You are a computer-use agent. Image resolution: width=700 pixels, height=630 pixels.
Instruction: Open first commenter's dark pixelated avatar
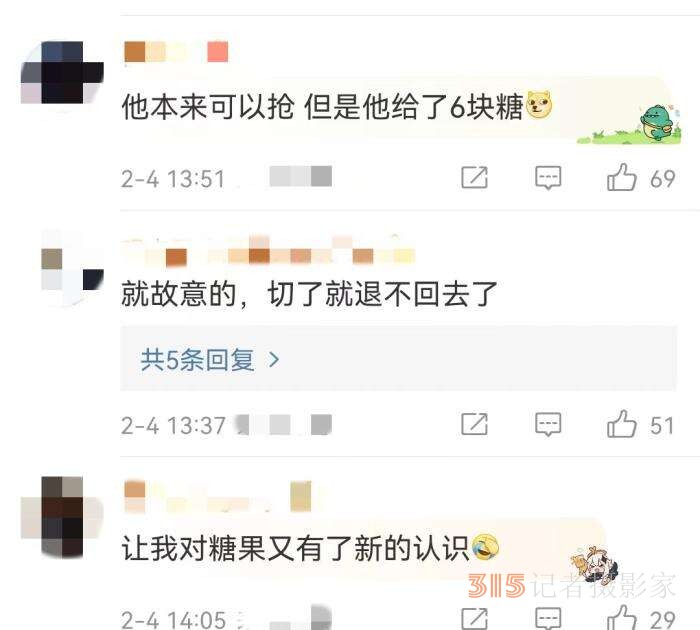point(62,73)
